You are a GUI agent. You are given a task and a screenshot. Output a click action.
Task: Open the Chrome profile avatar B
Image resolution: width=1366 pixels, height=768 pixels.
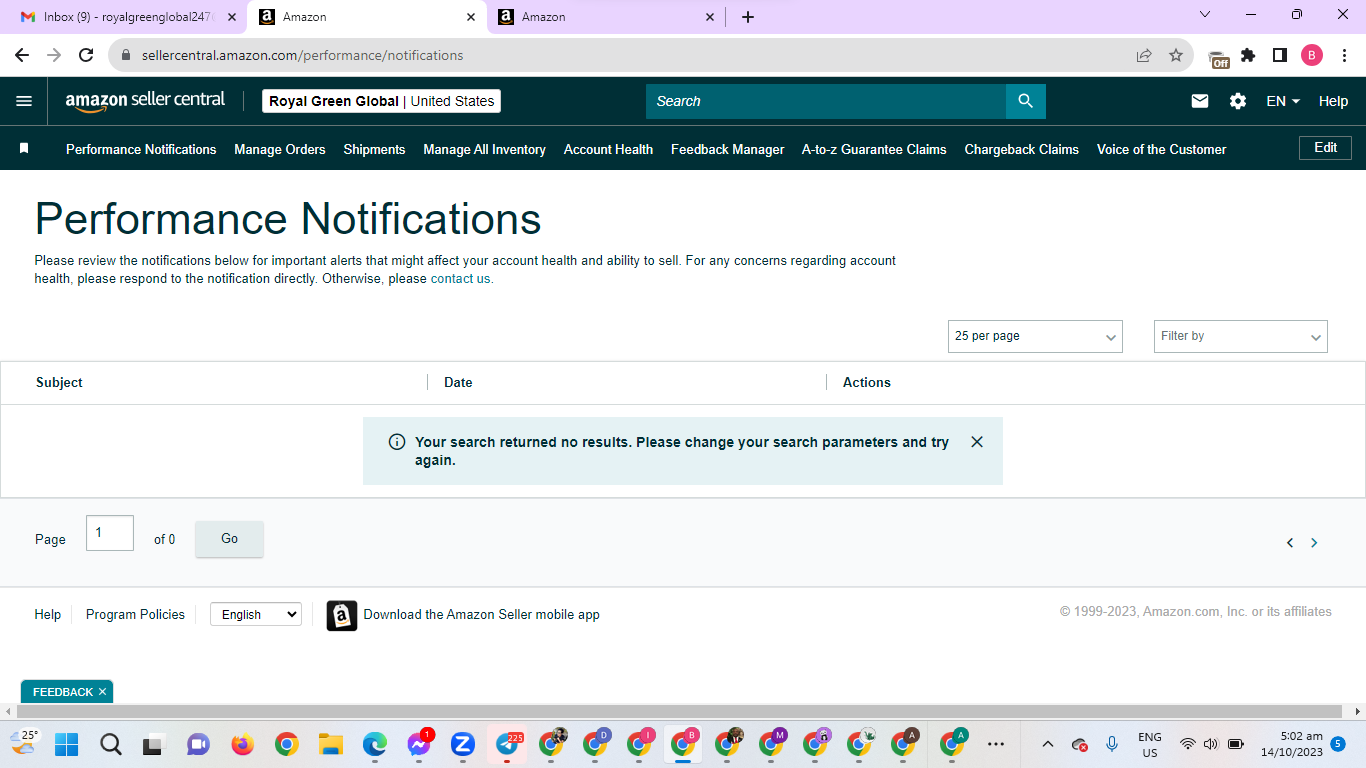pyautogui.click(x=1312, y=55)
